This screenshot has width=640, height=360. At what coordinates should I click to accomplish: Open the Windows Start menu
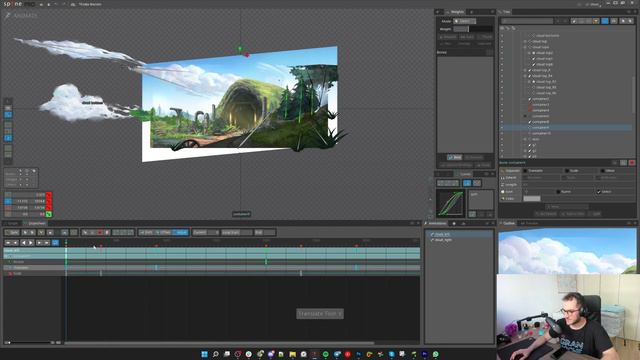click(204, 354)
